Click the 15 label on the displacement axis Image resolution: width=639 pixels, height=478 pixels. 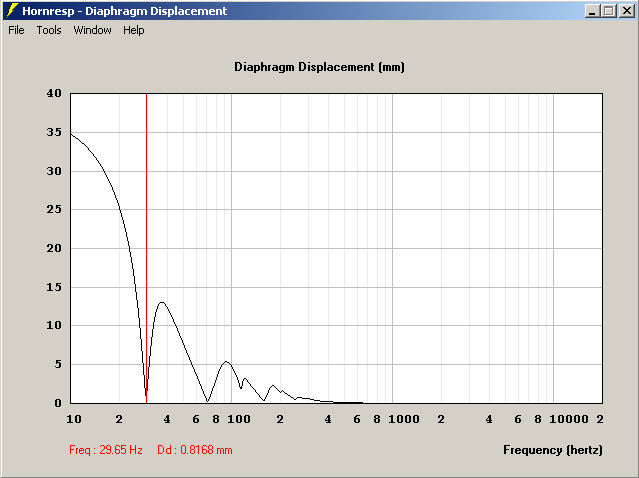(x=54, y=287)
